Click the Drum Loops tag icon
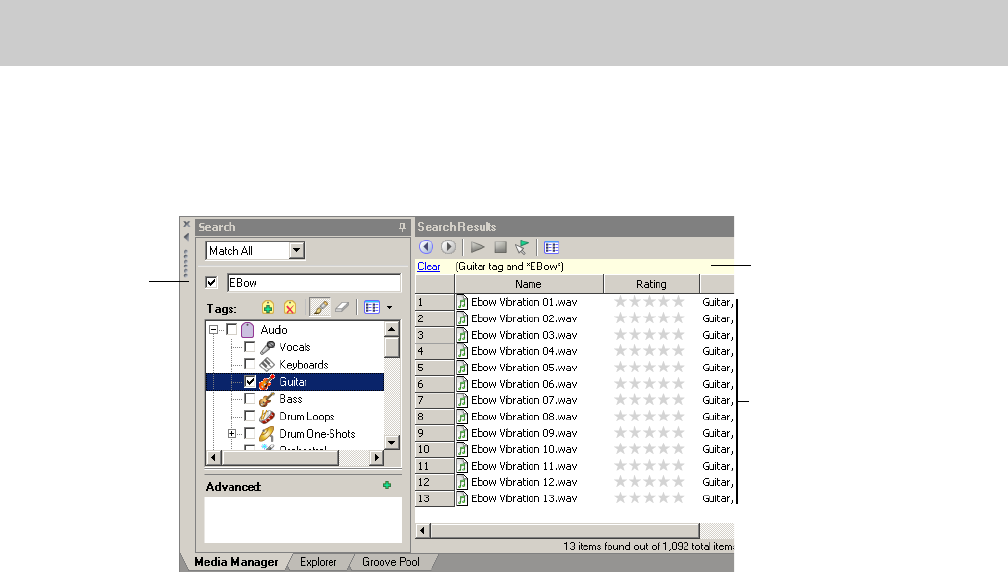 pos(267,416)
